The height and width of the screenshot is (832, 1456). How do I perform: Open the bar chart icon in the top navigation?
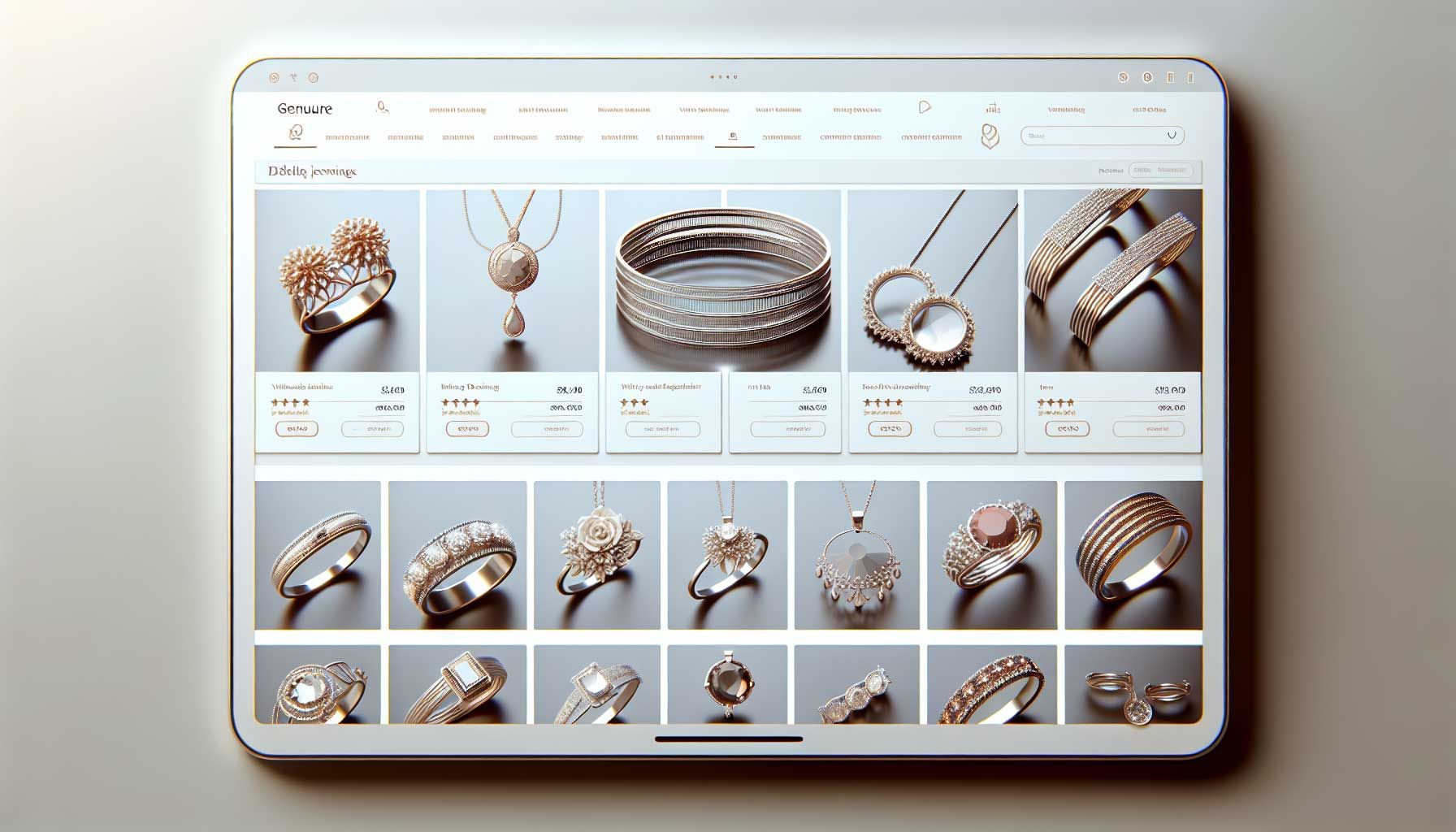click(x=992, y=108)
